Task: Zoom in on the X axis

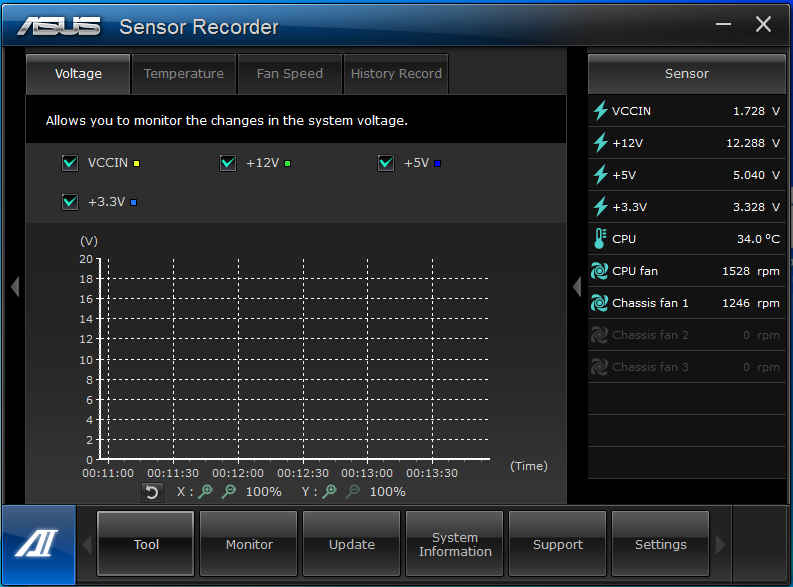Action: pyautogui.click(x=206, y=491)
